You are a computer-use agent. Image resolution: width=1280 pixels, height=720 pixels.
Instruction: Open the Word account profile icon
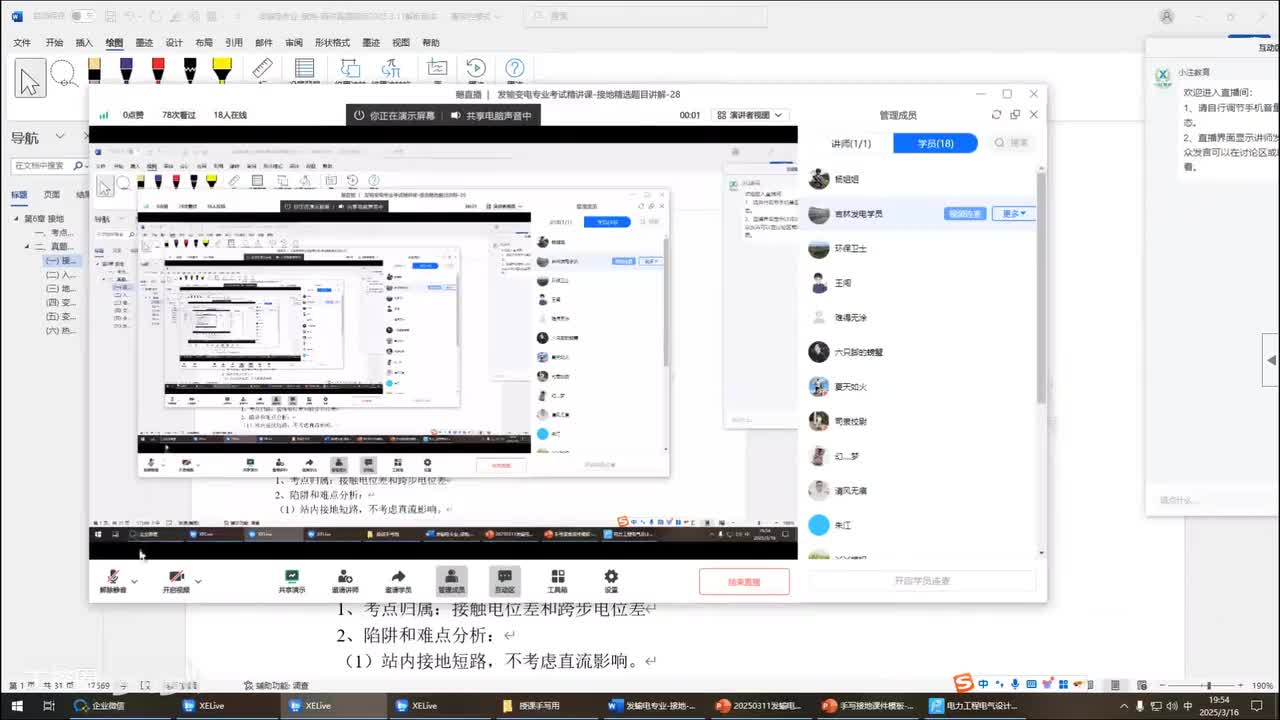tap(1166, 16)
